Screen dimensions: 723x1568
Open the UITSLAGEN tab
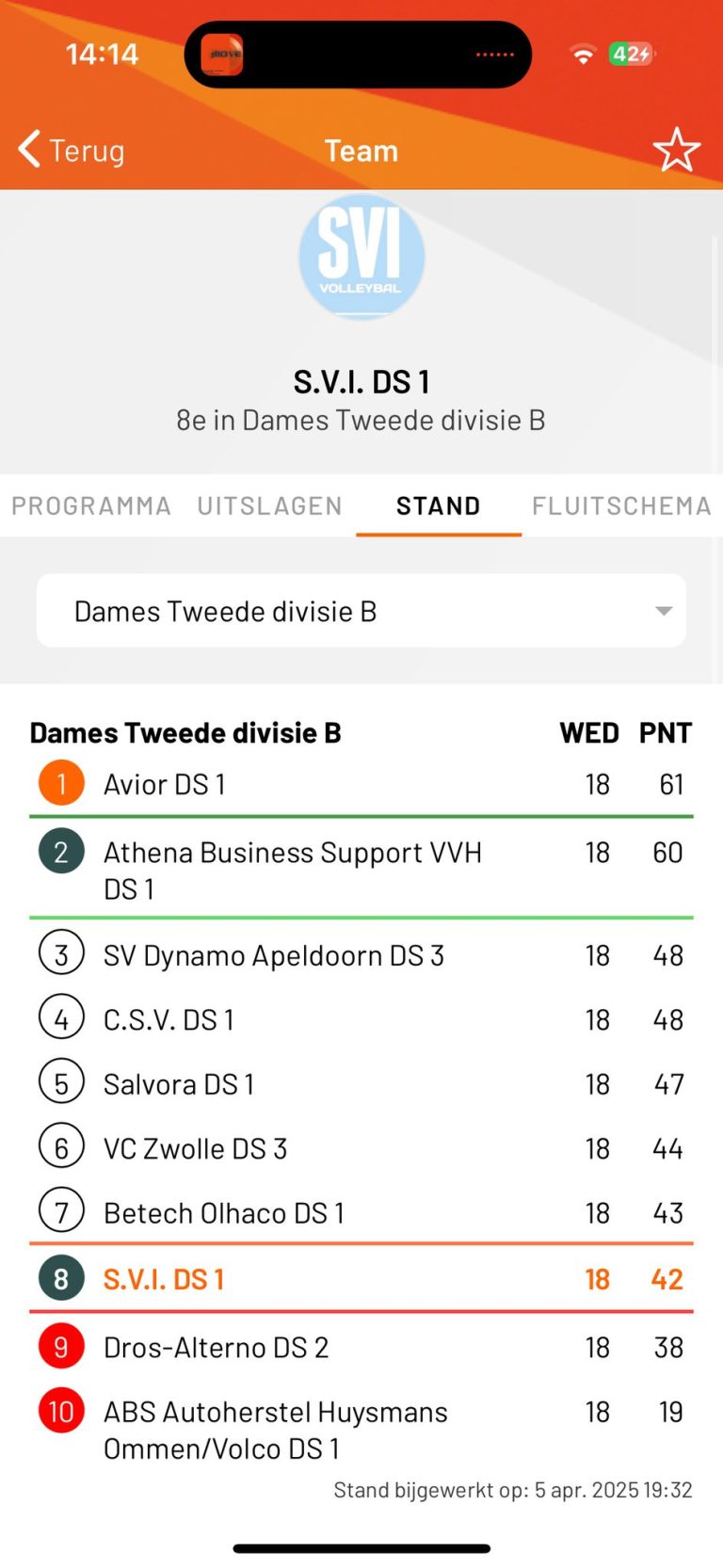point(269,506)
